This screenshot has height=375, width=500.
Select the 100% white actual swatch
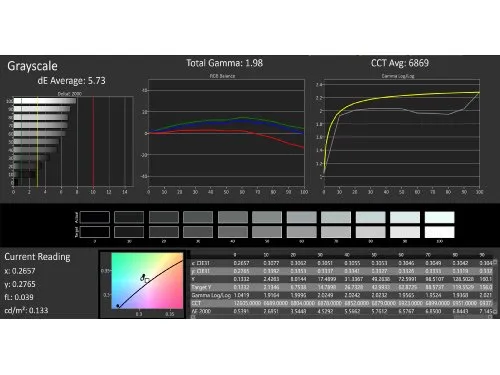[439, 217]
